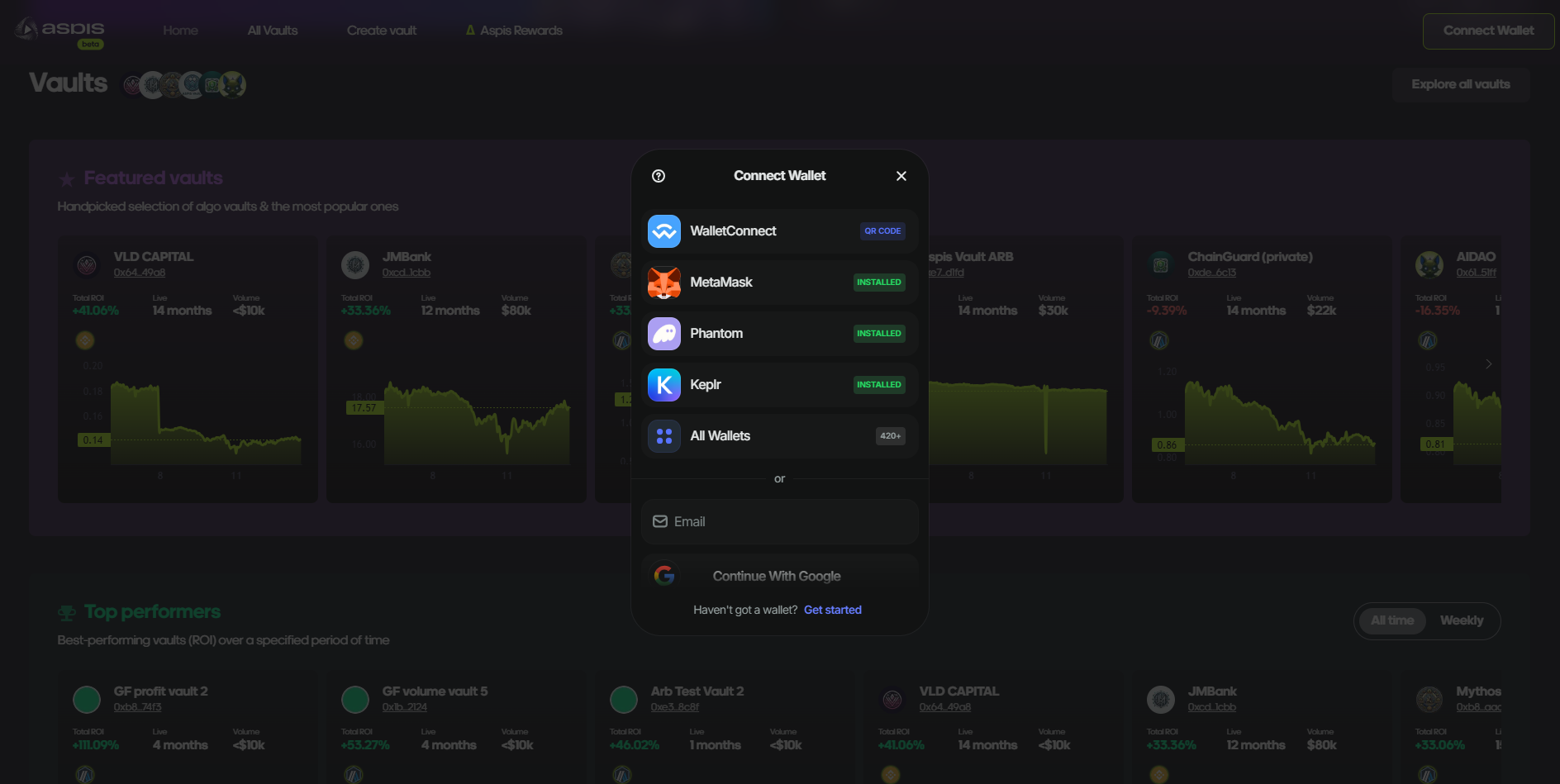Click the WalletConnect logo icon
This screenshot has width=1560, height=784.
663,231
